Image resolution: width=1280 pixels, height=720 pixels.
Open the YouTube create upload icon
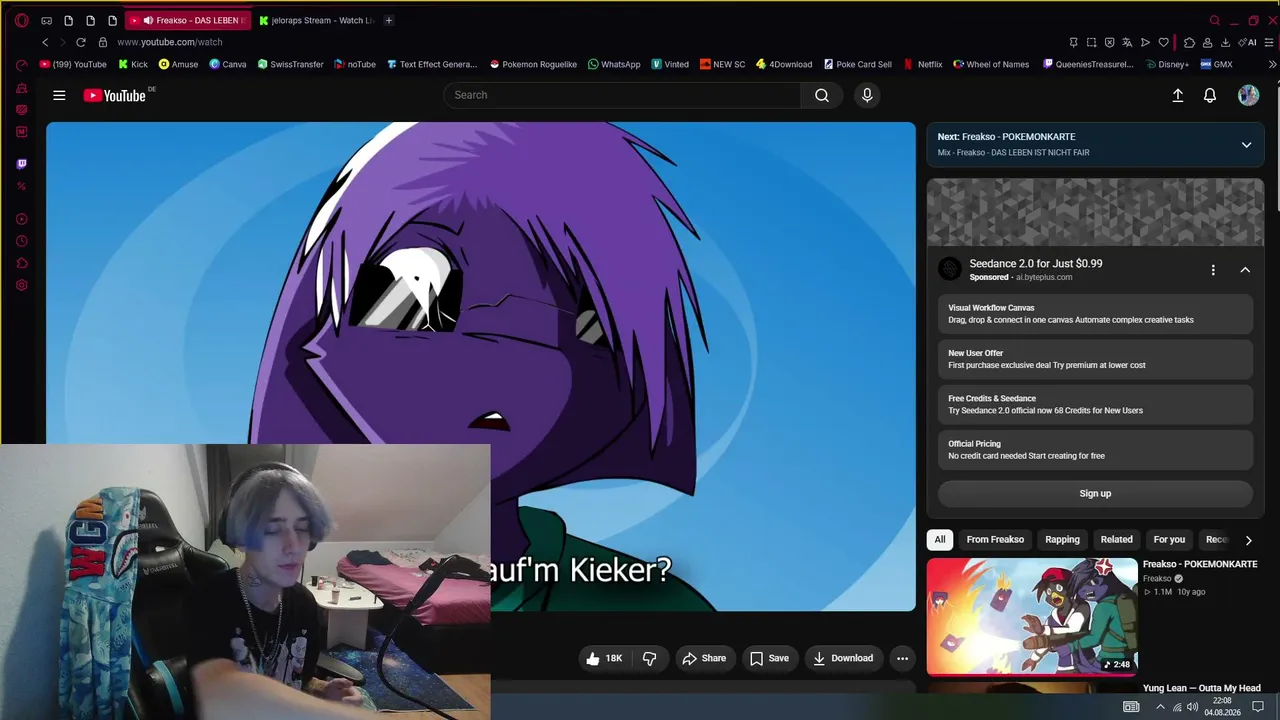click(1178, 95)
